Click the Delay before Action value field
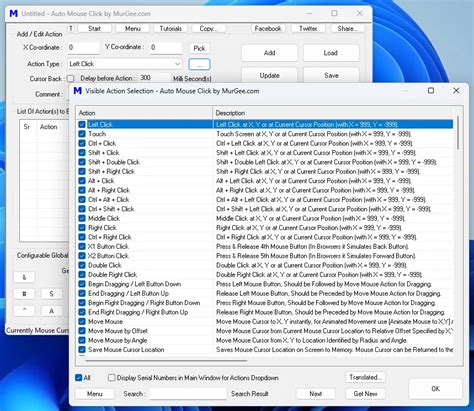The width and height of the screenshot is (474, 411). (154, 78)
